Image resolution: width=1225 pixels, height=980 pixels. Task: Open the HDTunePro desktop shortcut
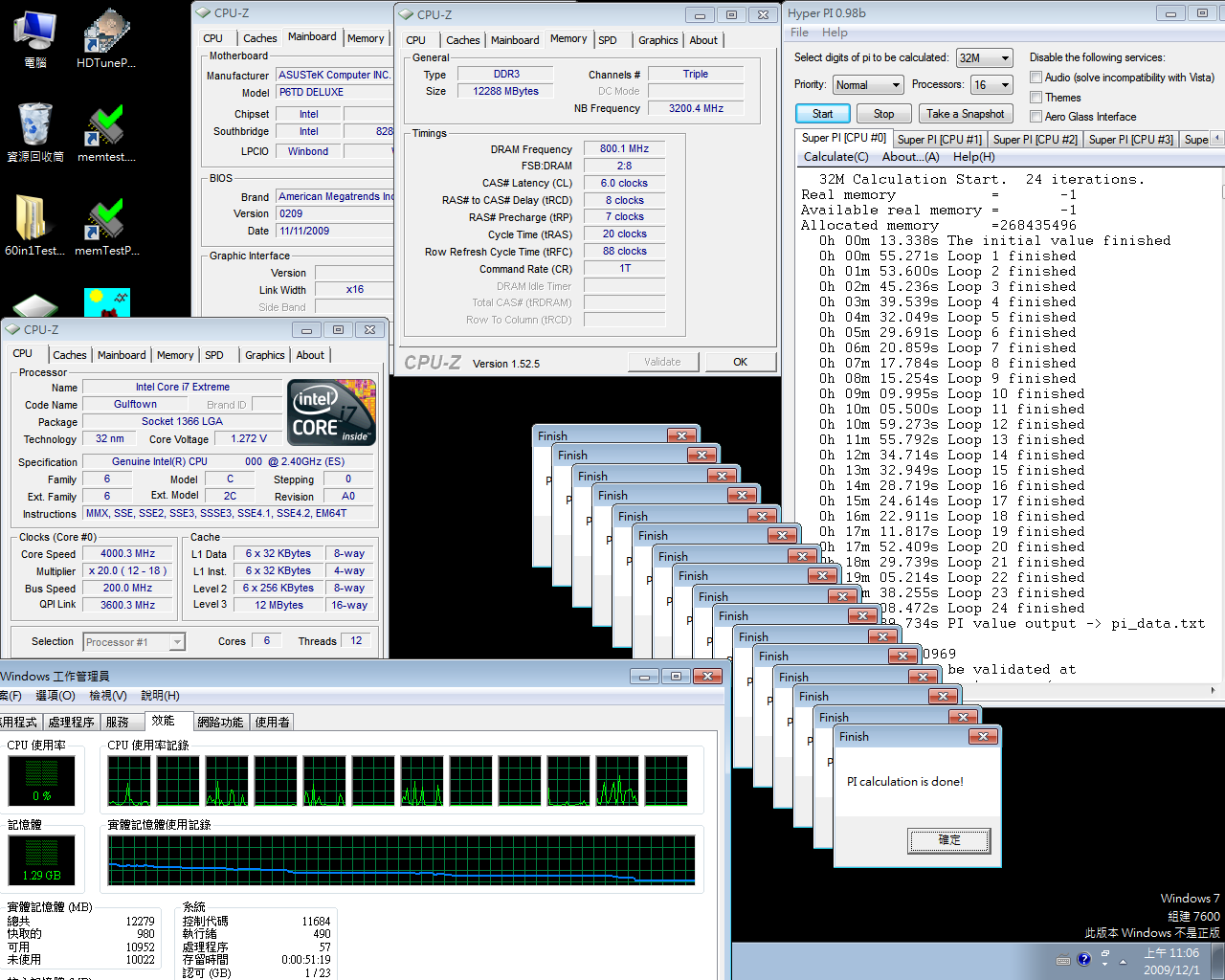pyautogui.click(x=105, y=38)
